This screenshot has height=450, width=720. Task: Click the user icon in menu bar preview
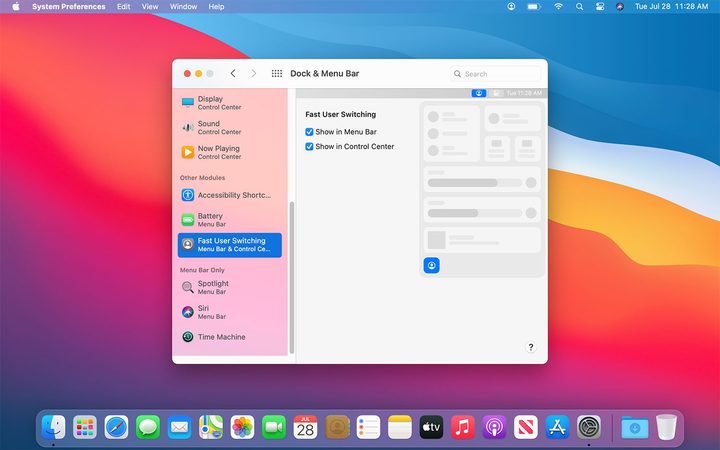click(x=479, y=93)
